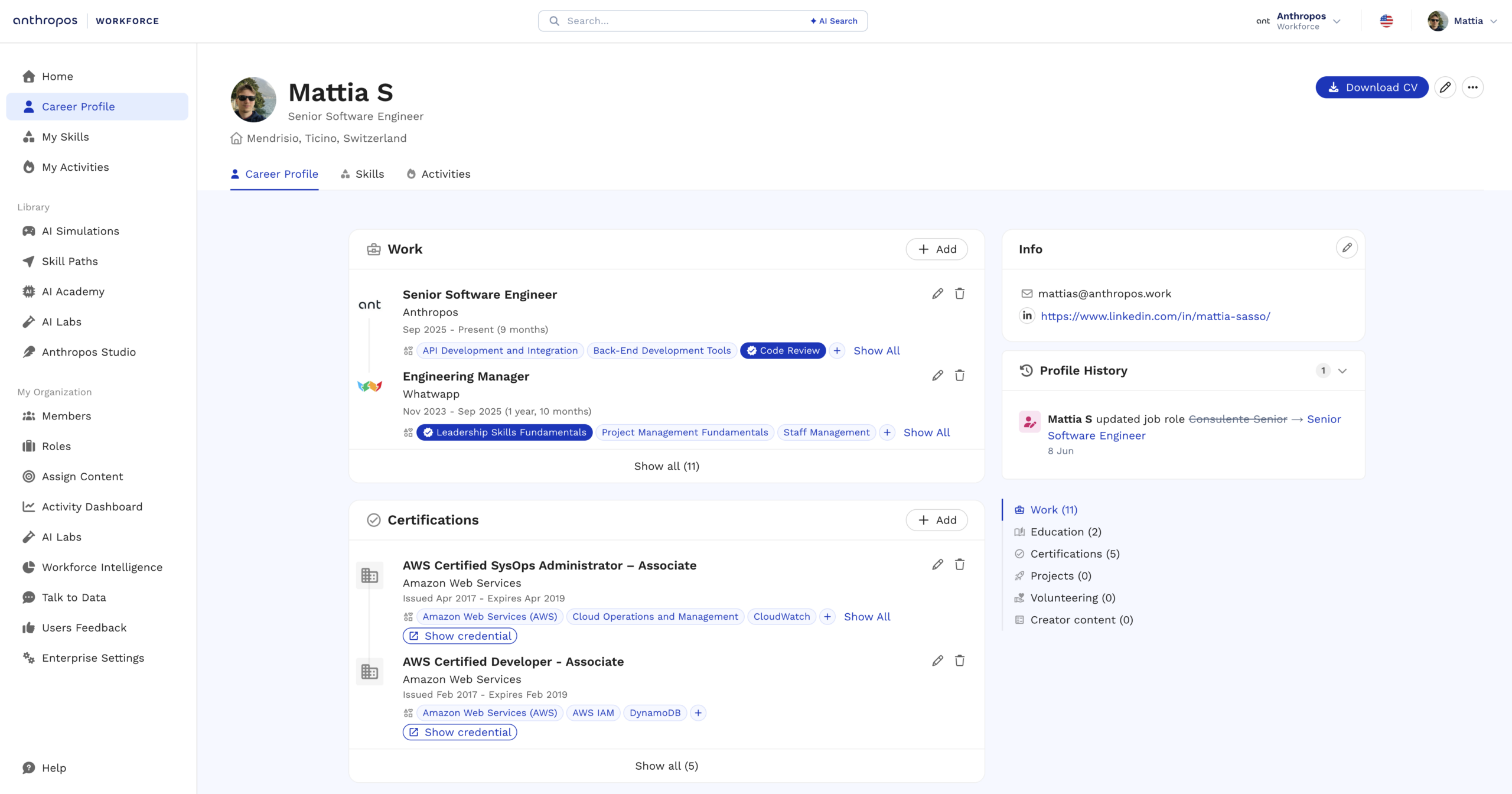Open Assign Content

pos(97,477)
